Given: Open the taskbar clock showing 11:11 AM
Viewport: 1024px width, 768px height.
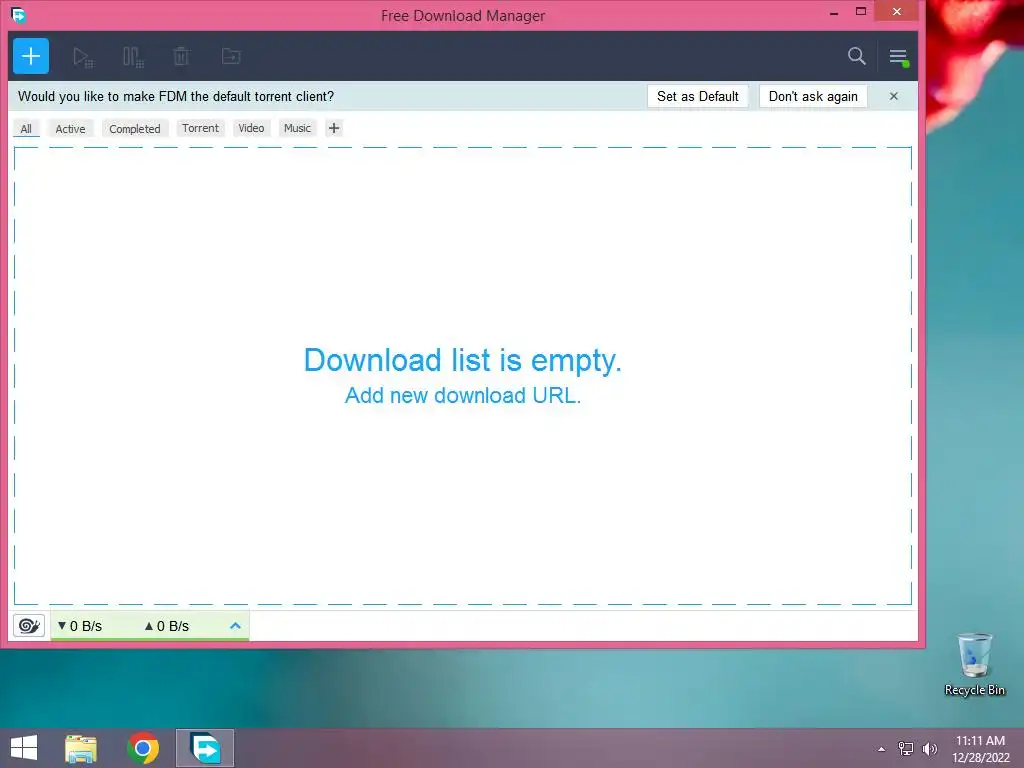Looking at the screenshot, I should click(x=980, y=748).
